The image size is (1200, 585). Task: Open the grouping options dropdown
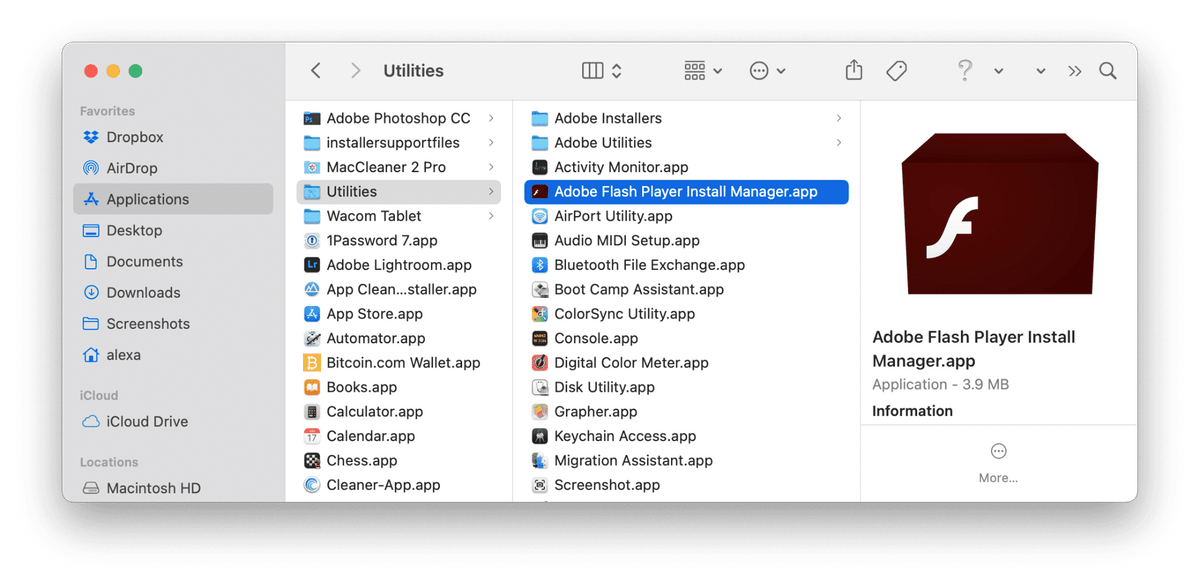(x=701, y=70)
